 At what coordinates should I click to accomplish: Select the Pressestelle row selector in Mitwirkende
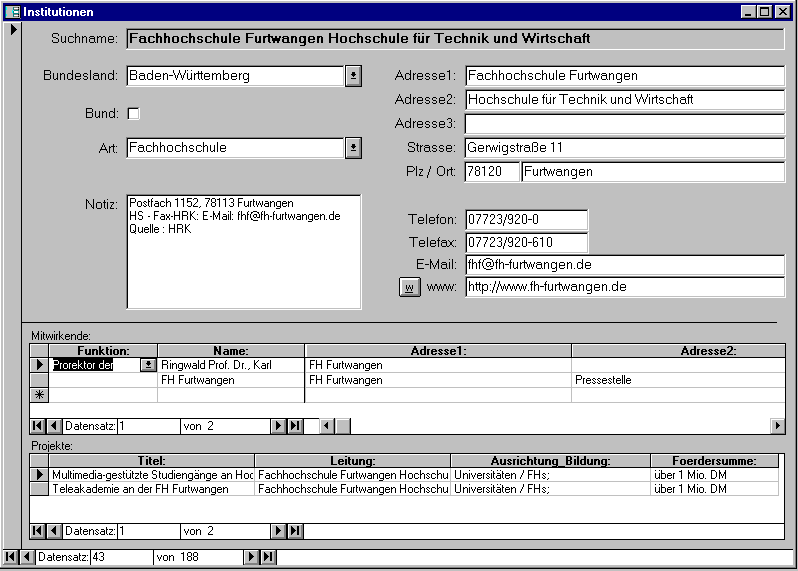(x=39, y=380)
